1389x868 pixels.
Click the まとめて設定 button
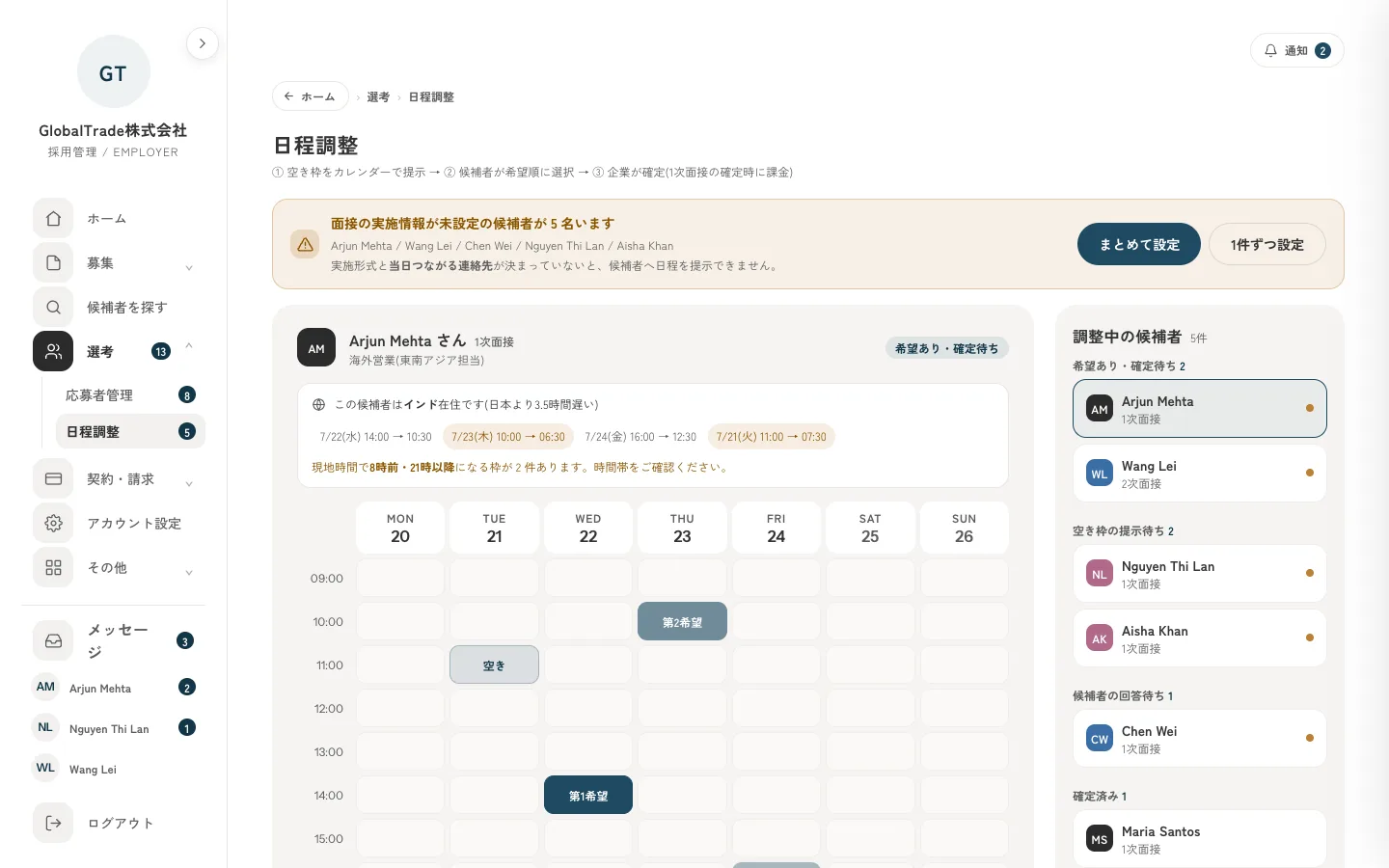(1139, 245)
